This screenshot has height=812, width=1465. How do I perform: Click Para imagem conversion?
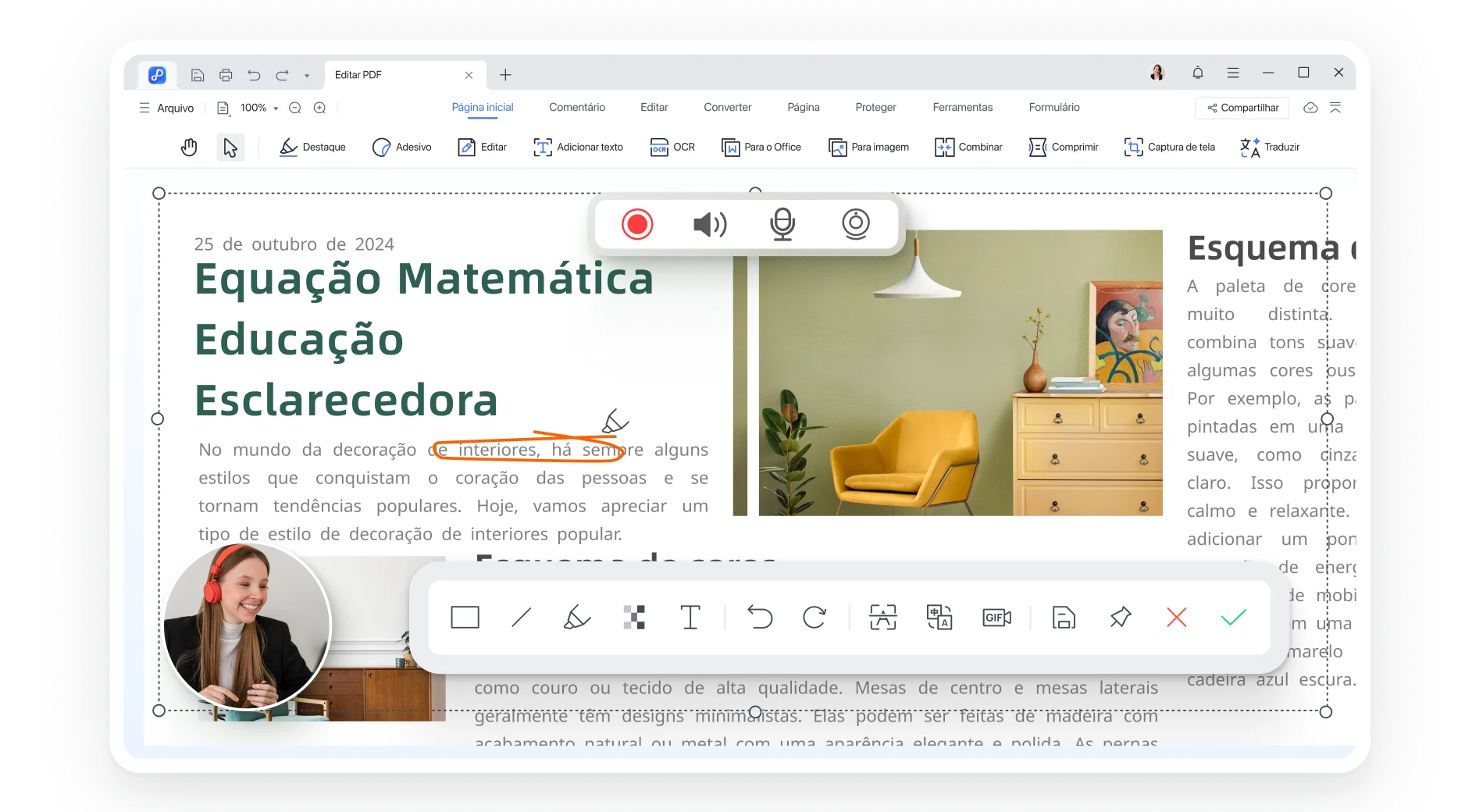[868, 147]
